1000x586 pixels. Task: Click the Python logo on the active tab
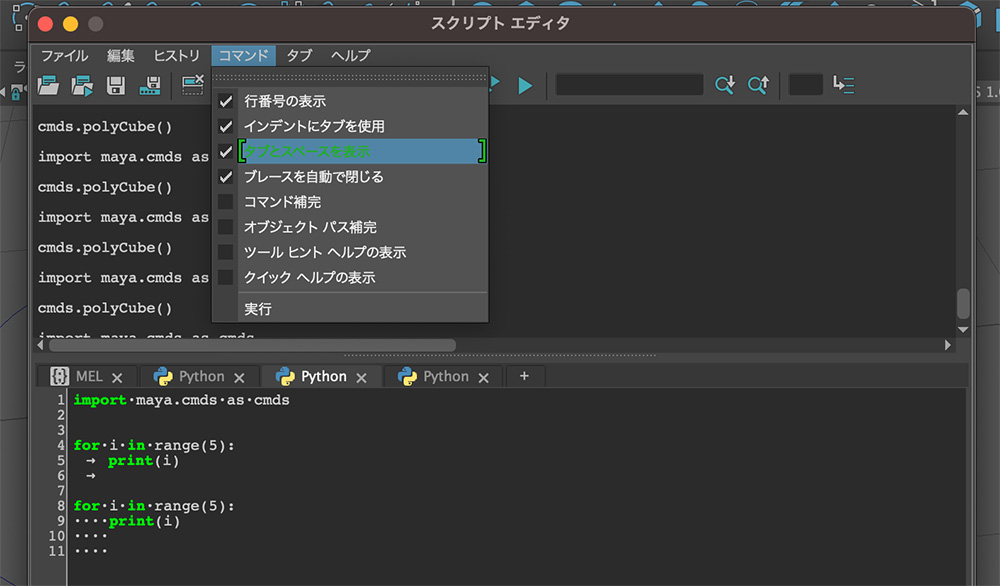tap(288, 376)
